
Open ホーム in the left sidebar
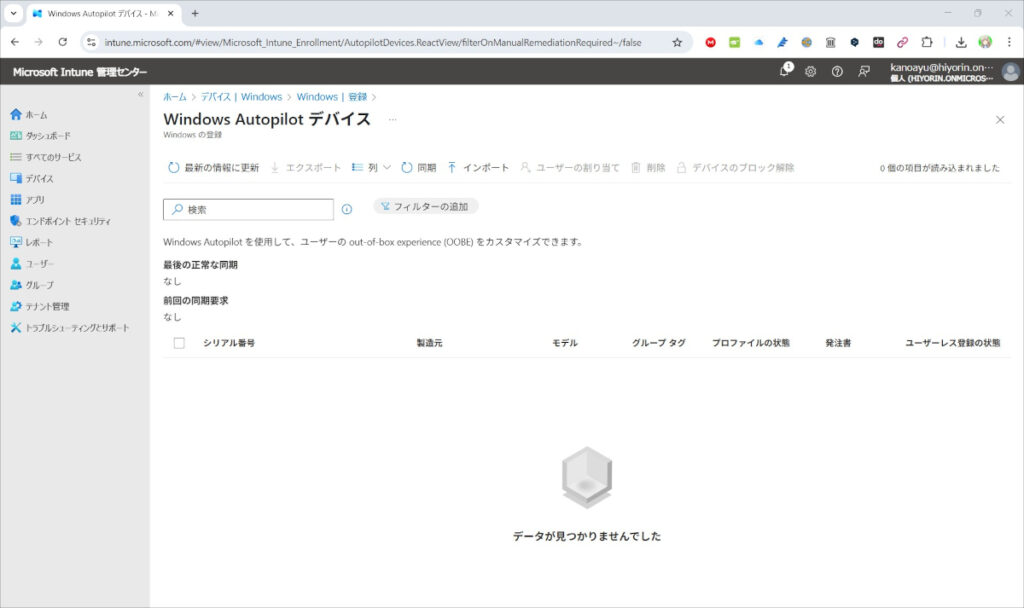(x=29, y=115)
